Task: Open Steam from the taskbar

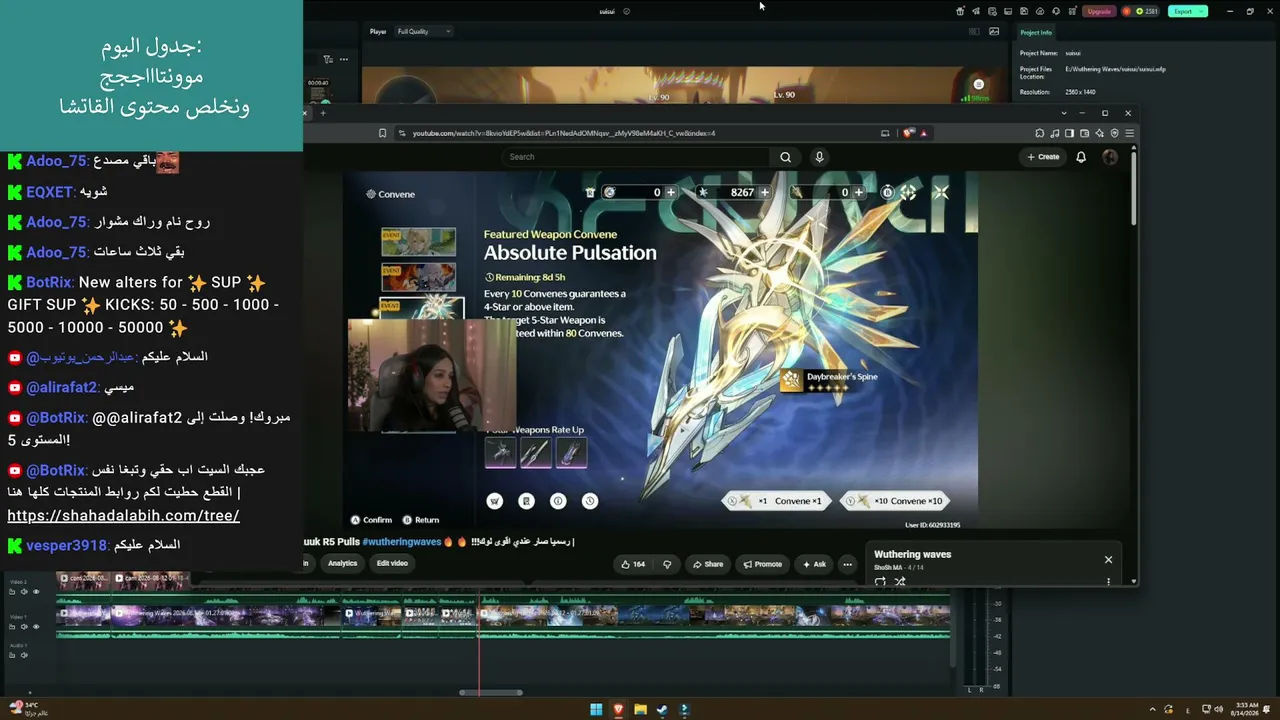Action: click(662, 710)
